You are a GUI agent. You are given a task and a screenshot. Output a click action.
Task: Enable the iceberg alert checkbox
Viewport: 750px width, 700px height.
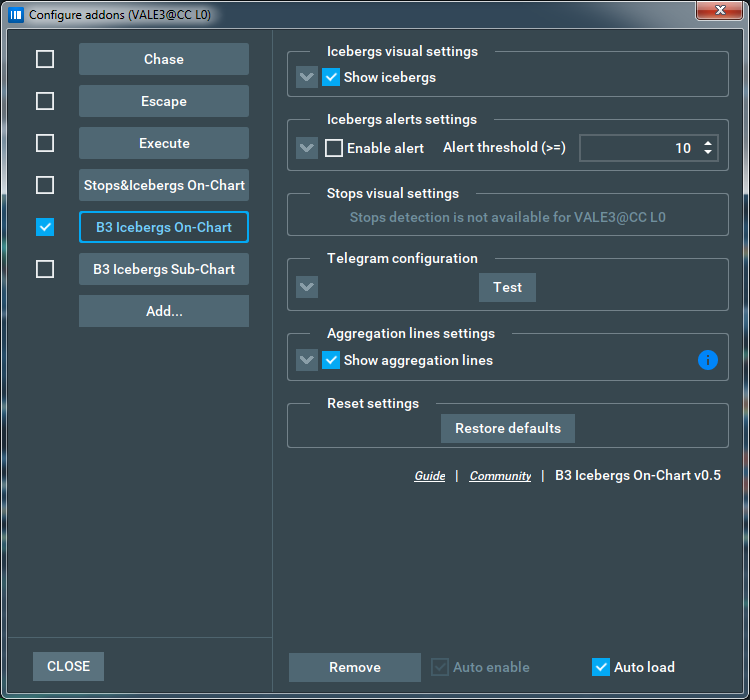point(334,148)
